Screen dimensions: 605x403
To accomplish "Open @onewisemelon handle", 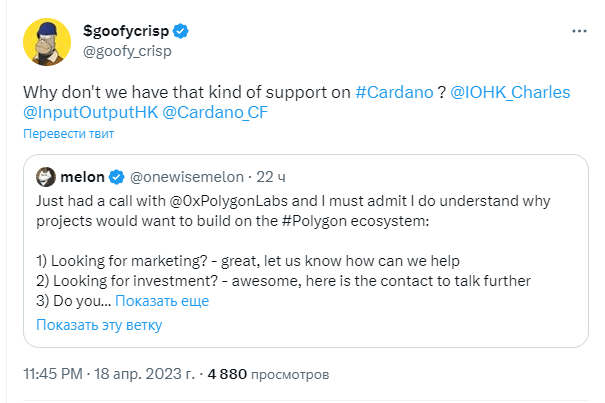I will (x=187, y=177).
